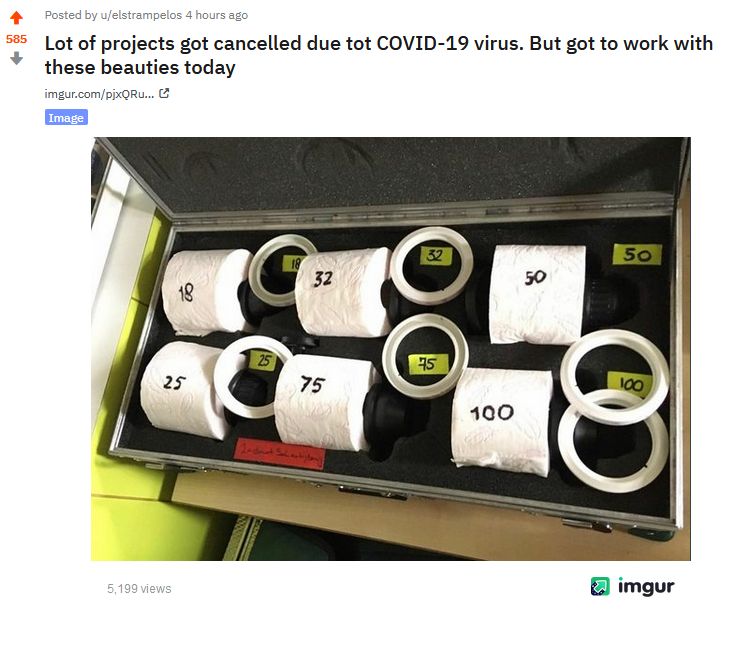Click the Image flair tag

[66, 117]
